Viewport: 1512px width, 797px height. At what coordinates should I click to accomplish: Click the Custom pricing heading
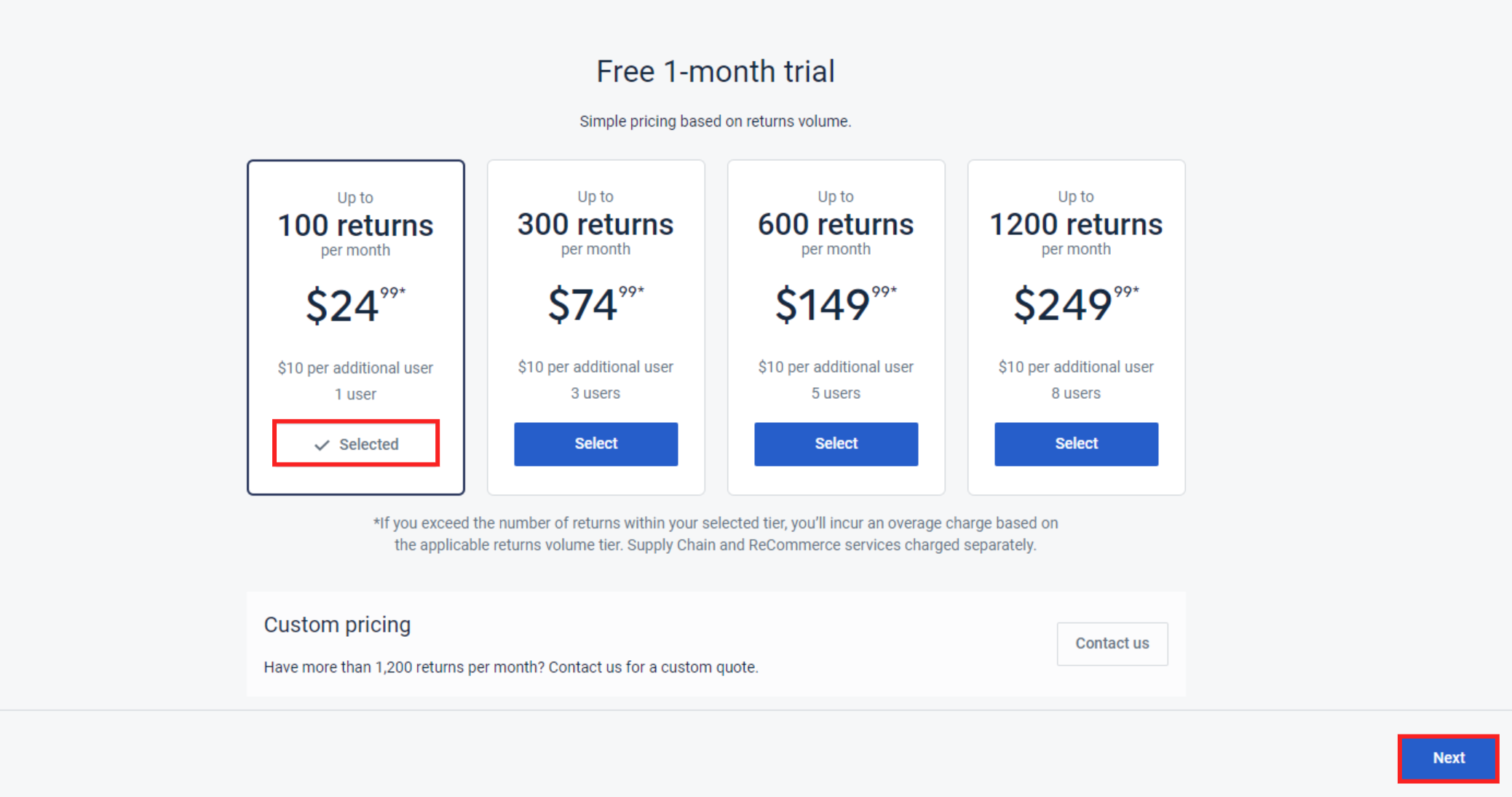coord(337,624)
